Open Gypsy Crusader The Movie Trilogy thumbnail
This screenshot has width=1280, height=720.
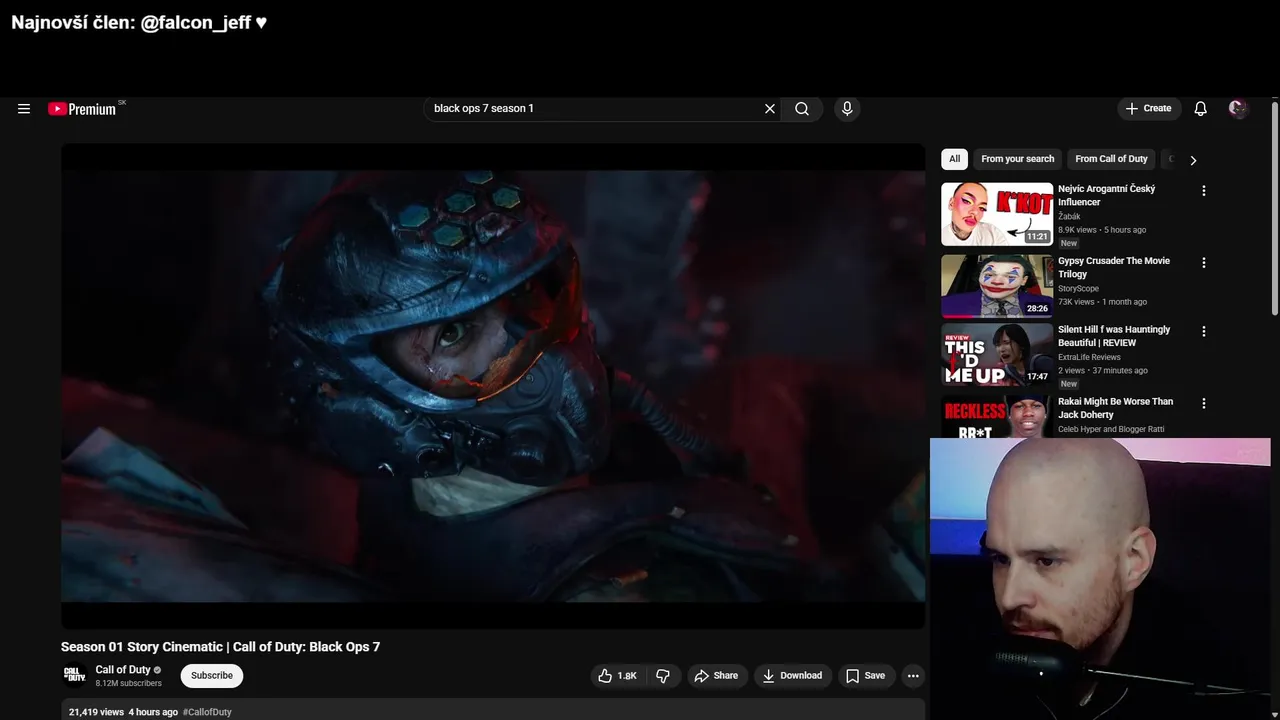click(x=997, y=286)
